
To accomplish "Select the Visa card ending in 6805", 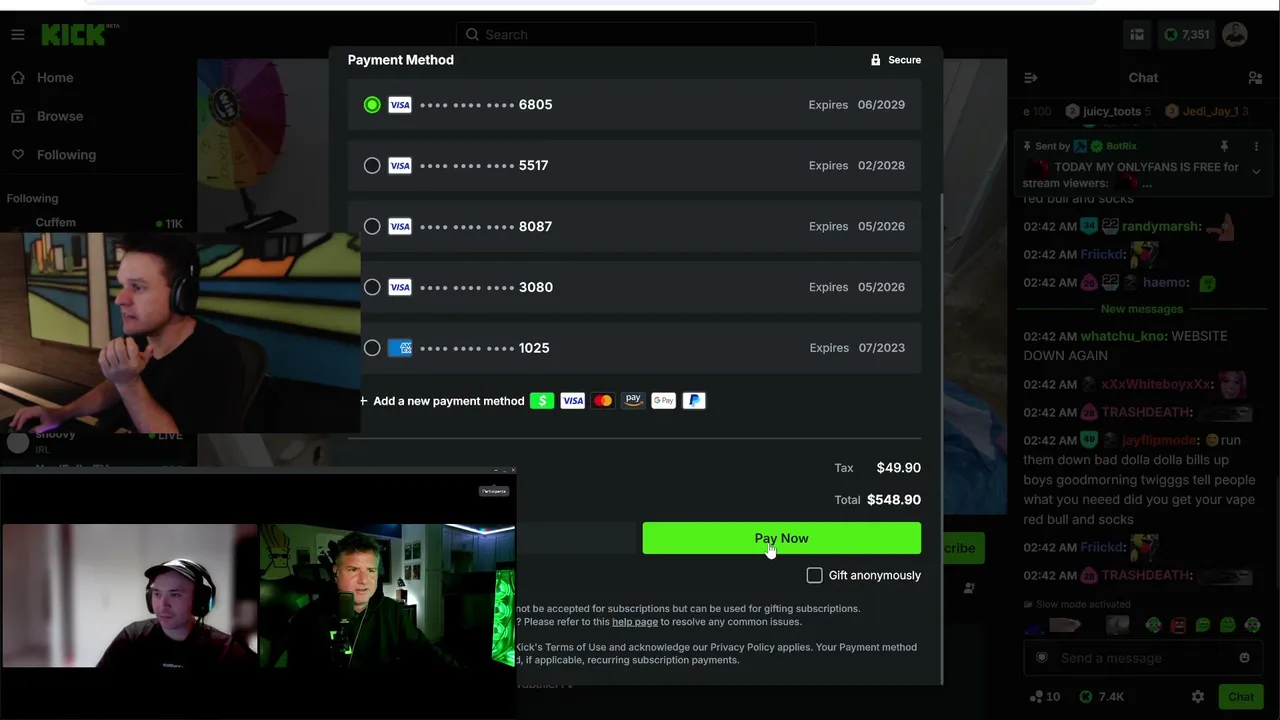I will 634,105.
